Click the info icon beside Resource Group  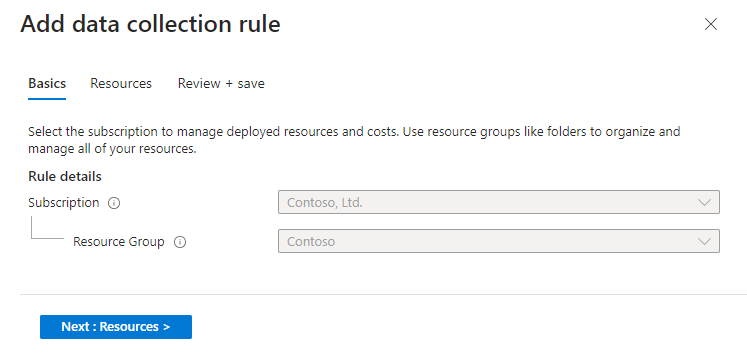(180, 242)
